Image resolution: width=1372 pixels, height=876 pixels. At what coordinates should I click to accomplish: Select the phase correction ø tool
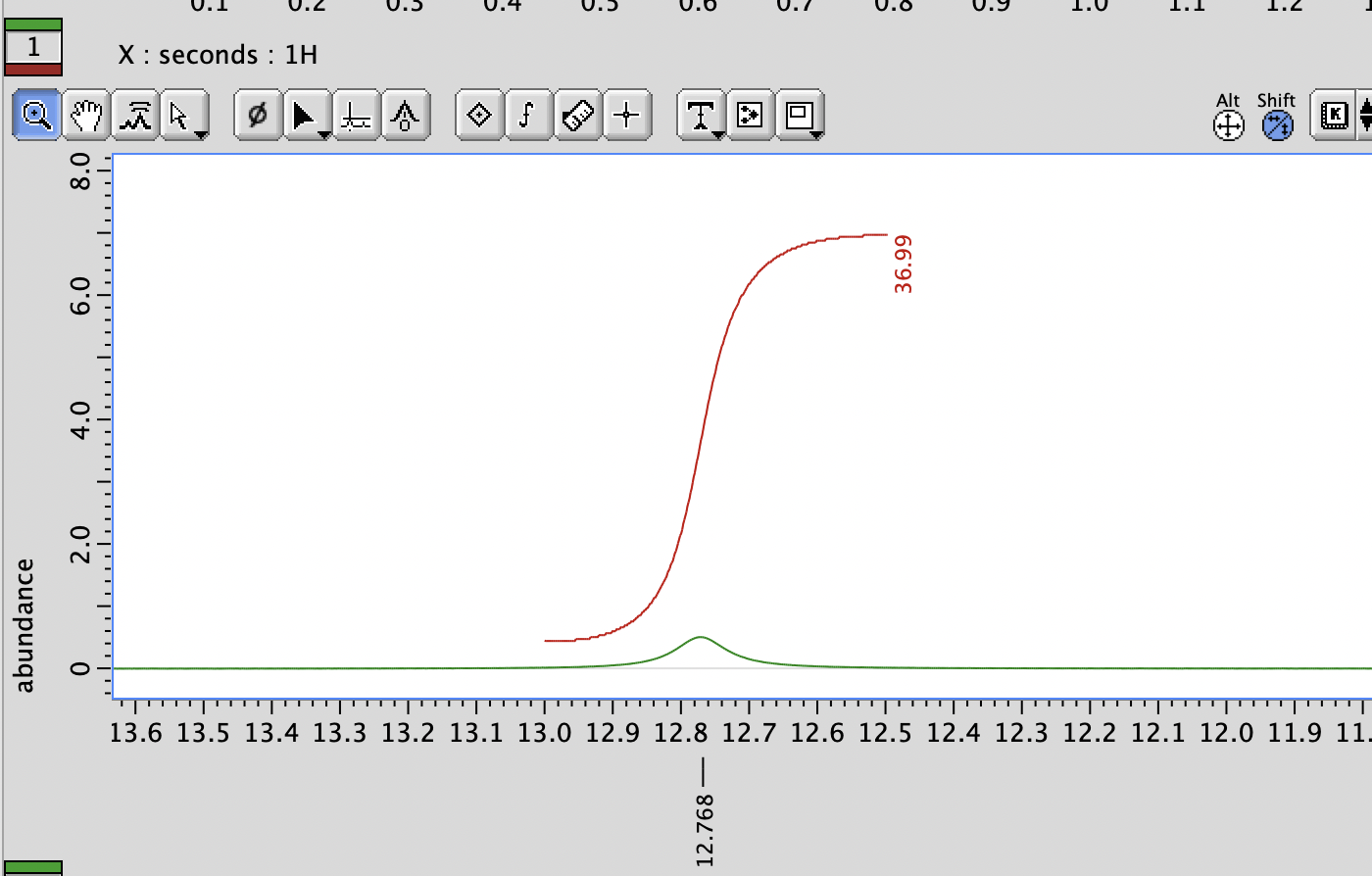[x=257, y=115]
